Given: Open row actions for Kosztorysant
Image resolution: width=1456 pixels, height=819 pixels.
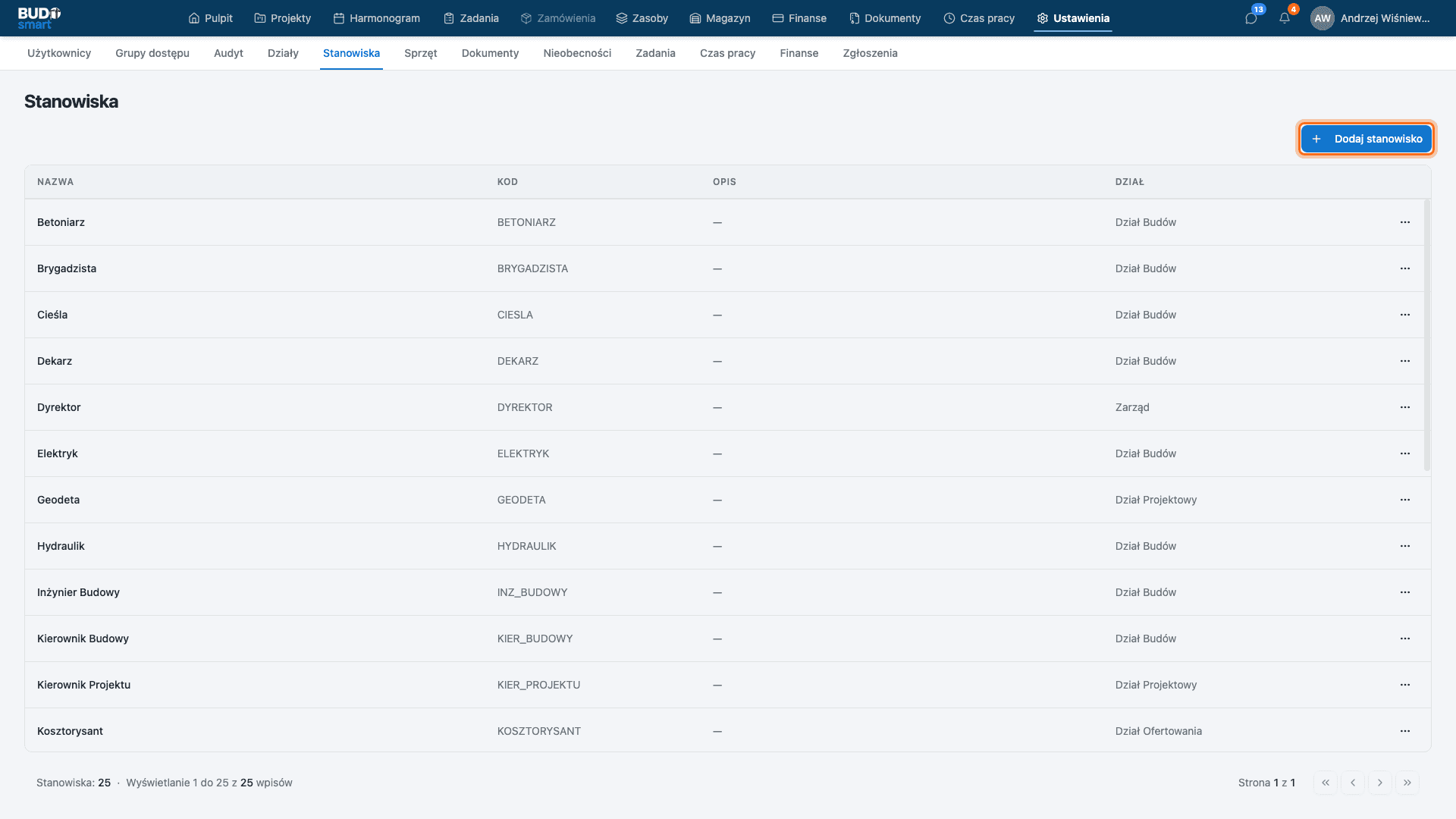Looking at the screenshot, I should tap(1405, 731).
